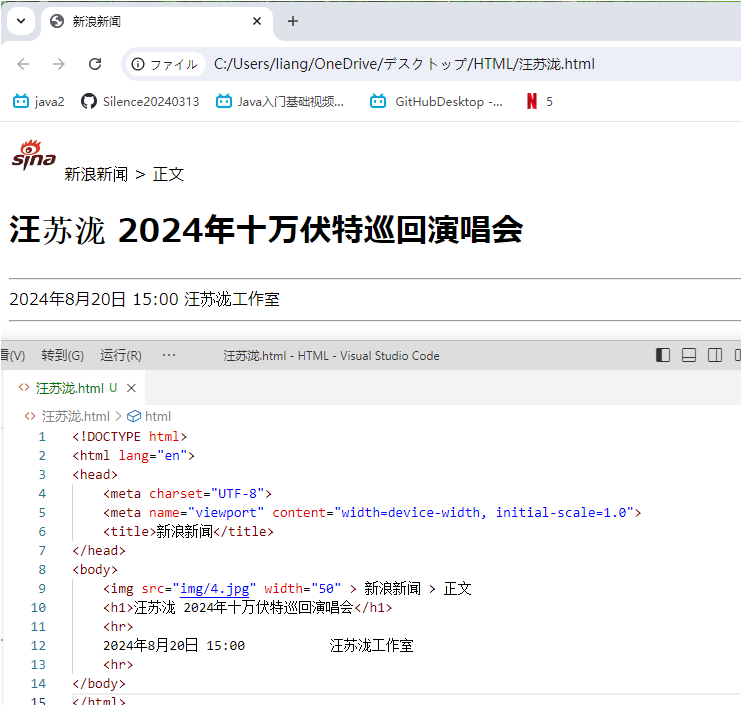Click the html symbol in breadcrumb bar
This screenshot has width=751, height=705.
pyautogui.click(x=158, y=416)
